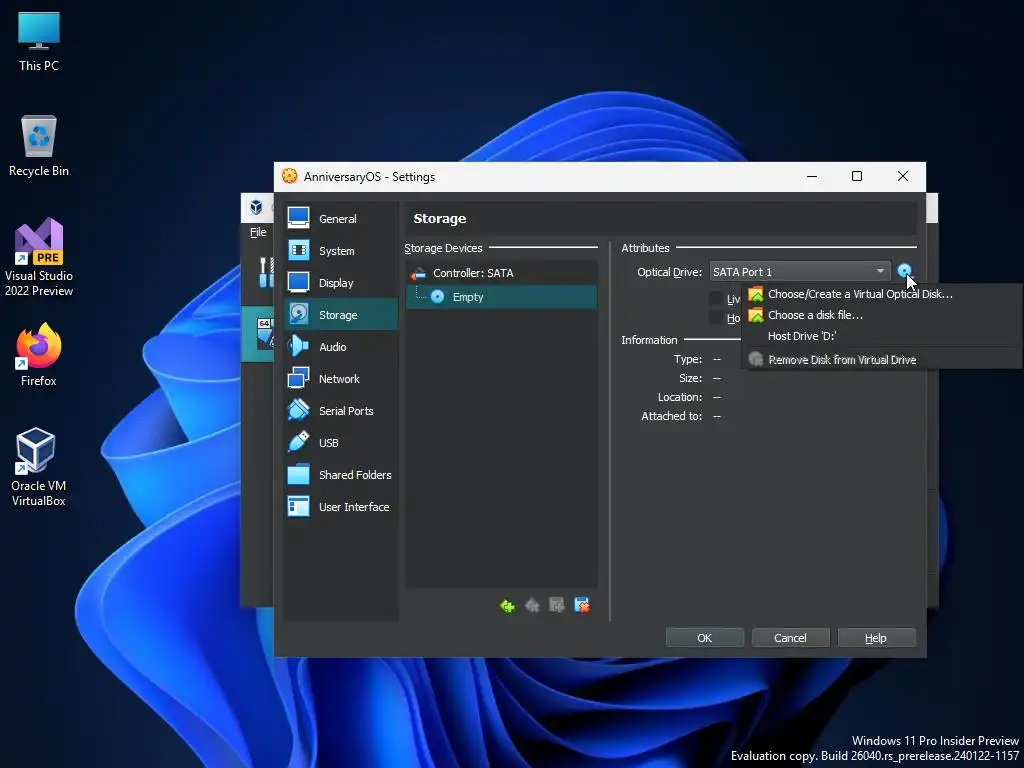Click the add controller icon
This screenshot has width=1024, height=768.
(x=507, y=606)
